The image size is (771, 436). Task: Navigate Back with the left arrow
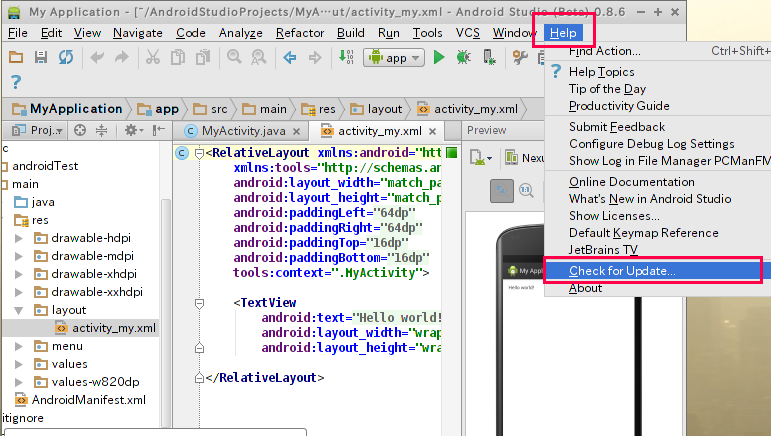(290, 58)
